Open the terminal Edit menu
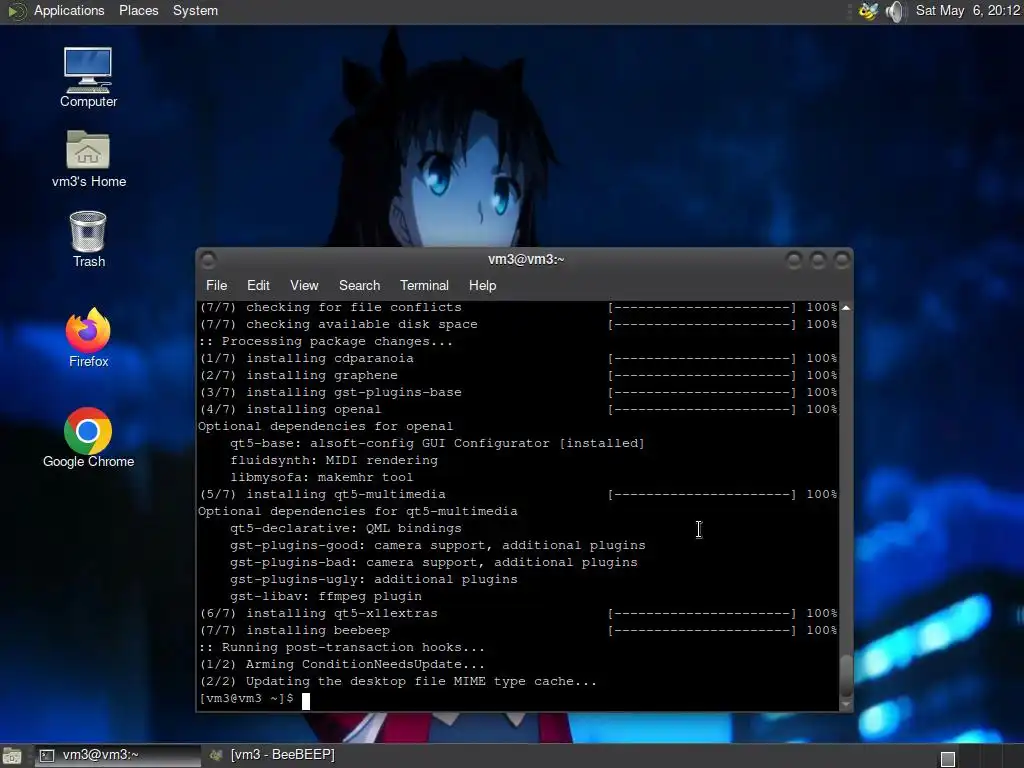Viewport: 1024px width, 768px height. coord(258,285)
